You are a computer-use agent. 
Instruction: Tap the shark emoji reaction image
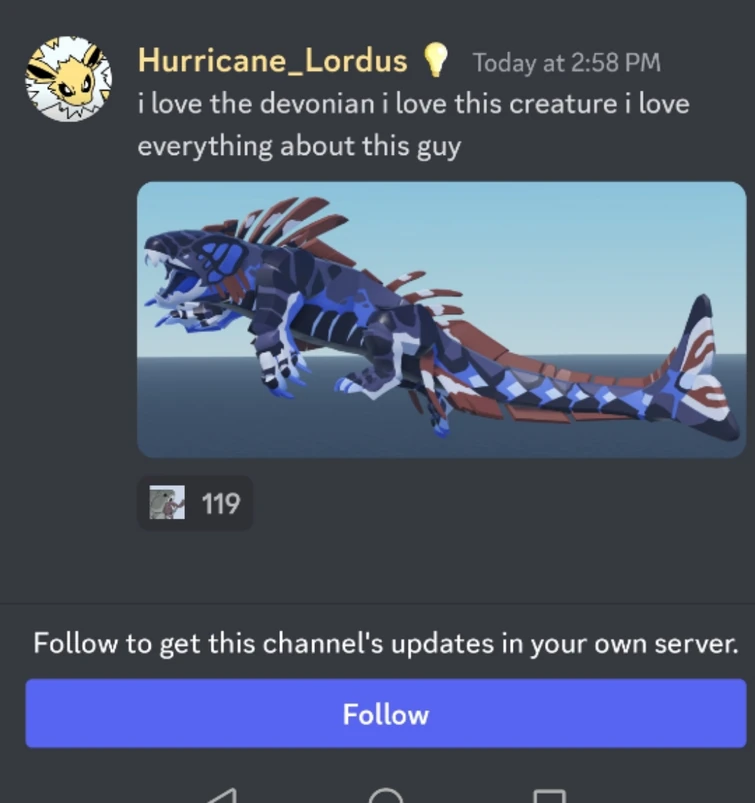pos(167,502)
